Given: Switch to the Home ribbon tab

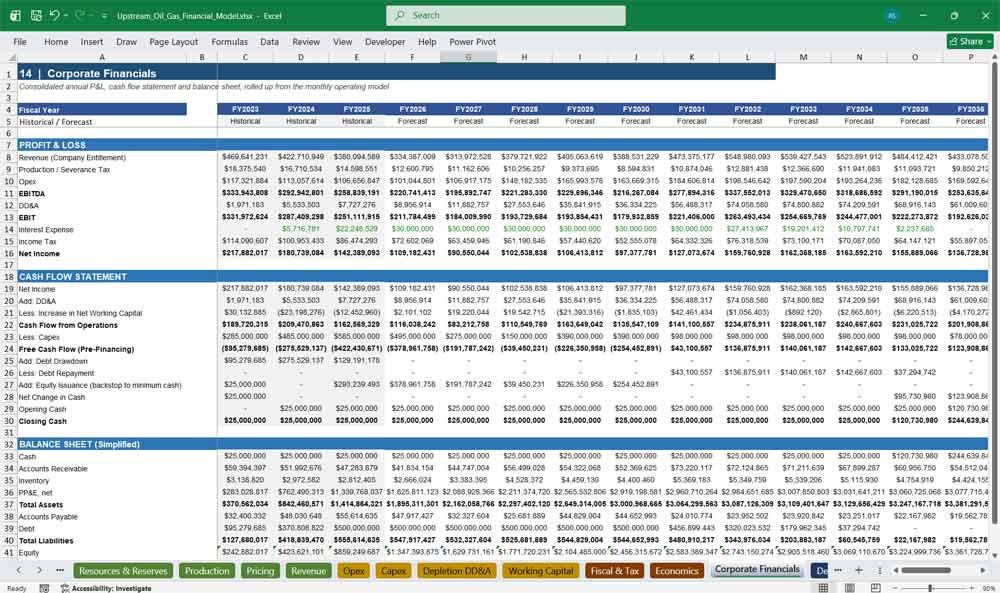Looking at the screenshot, I should click(x=56, y=41).
